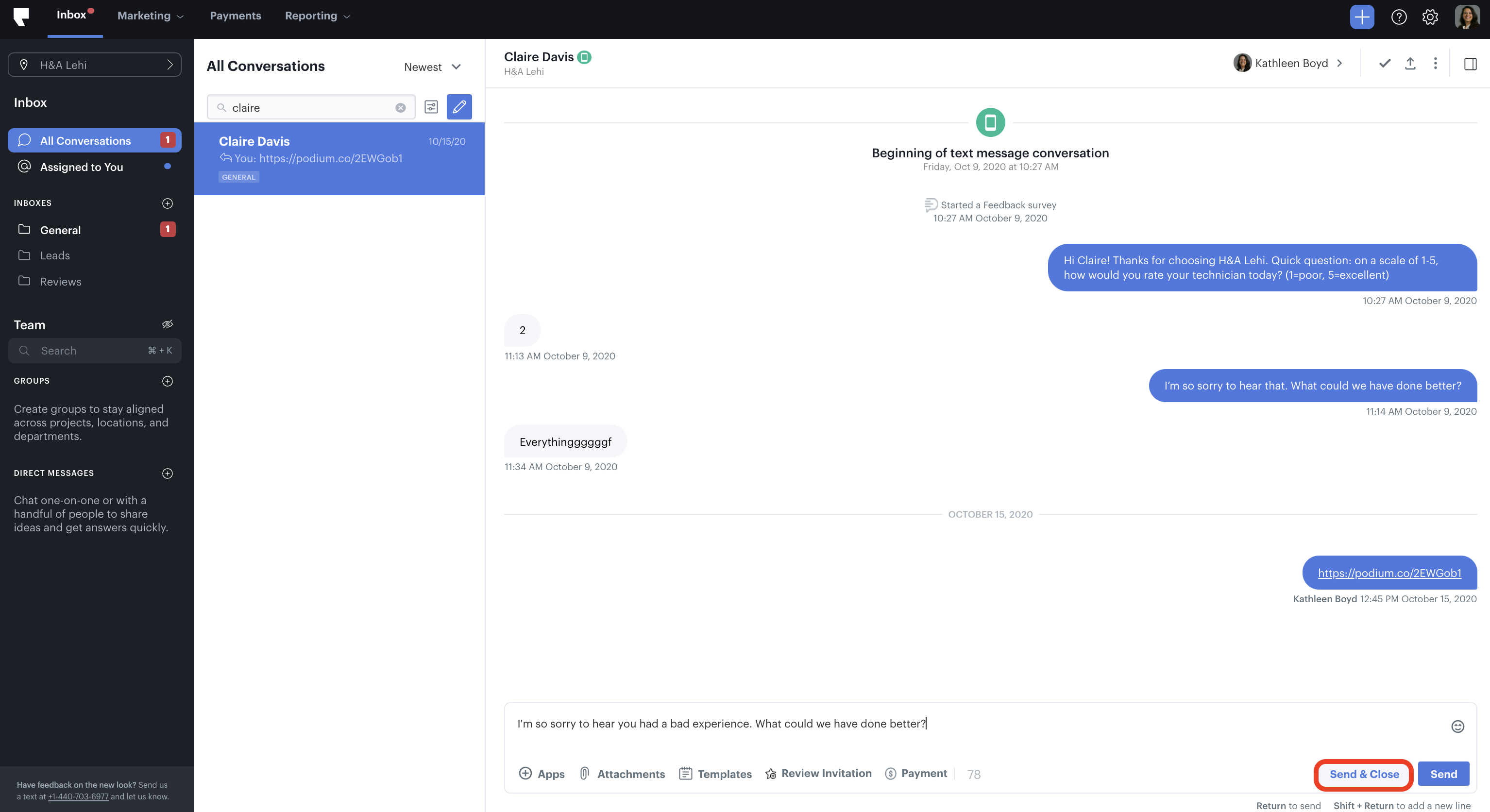The image size is (1490, 812).
Task: Expand the H&A Lehi location selector
Action: tap(94, 65)
